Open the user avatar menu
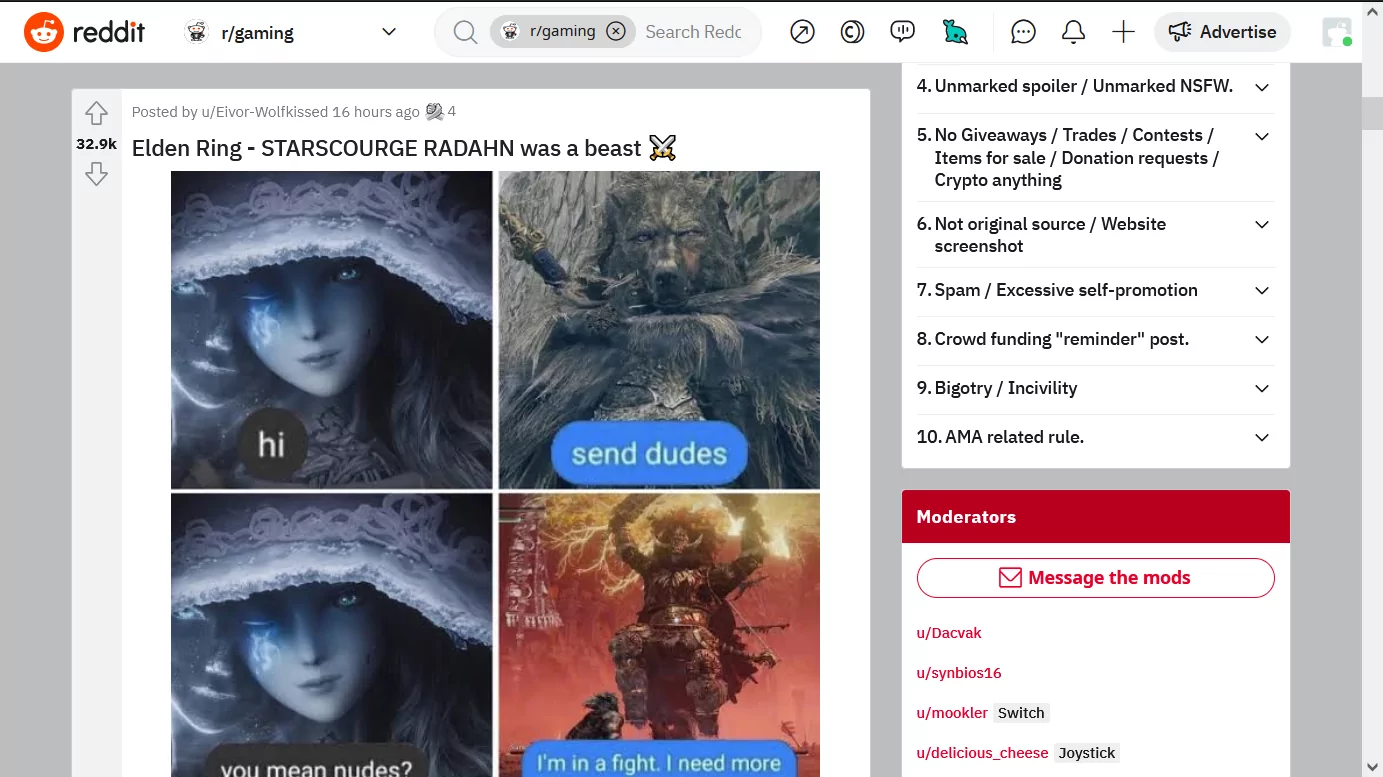Screen dimensions: 1383x777 point(1336,32)
